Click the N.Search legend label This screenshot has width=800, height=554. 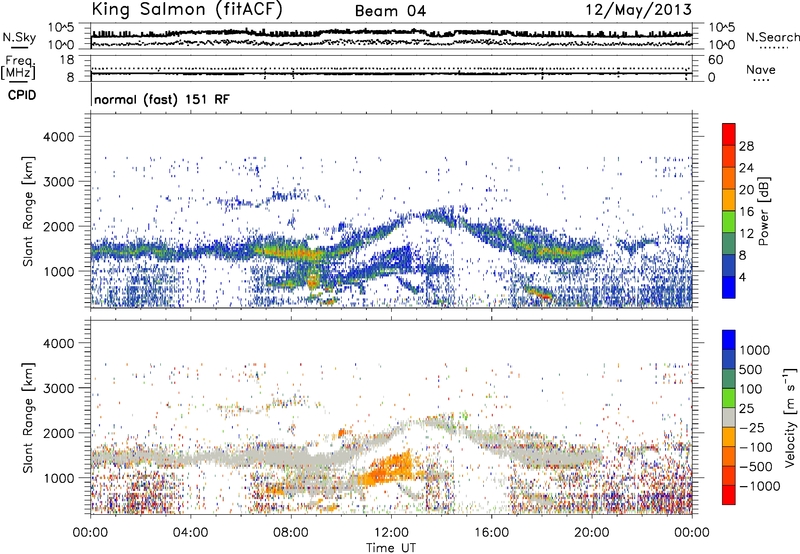(x=773, y=37)
